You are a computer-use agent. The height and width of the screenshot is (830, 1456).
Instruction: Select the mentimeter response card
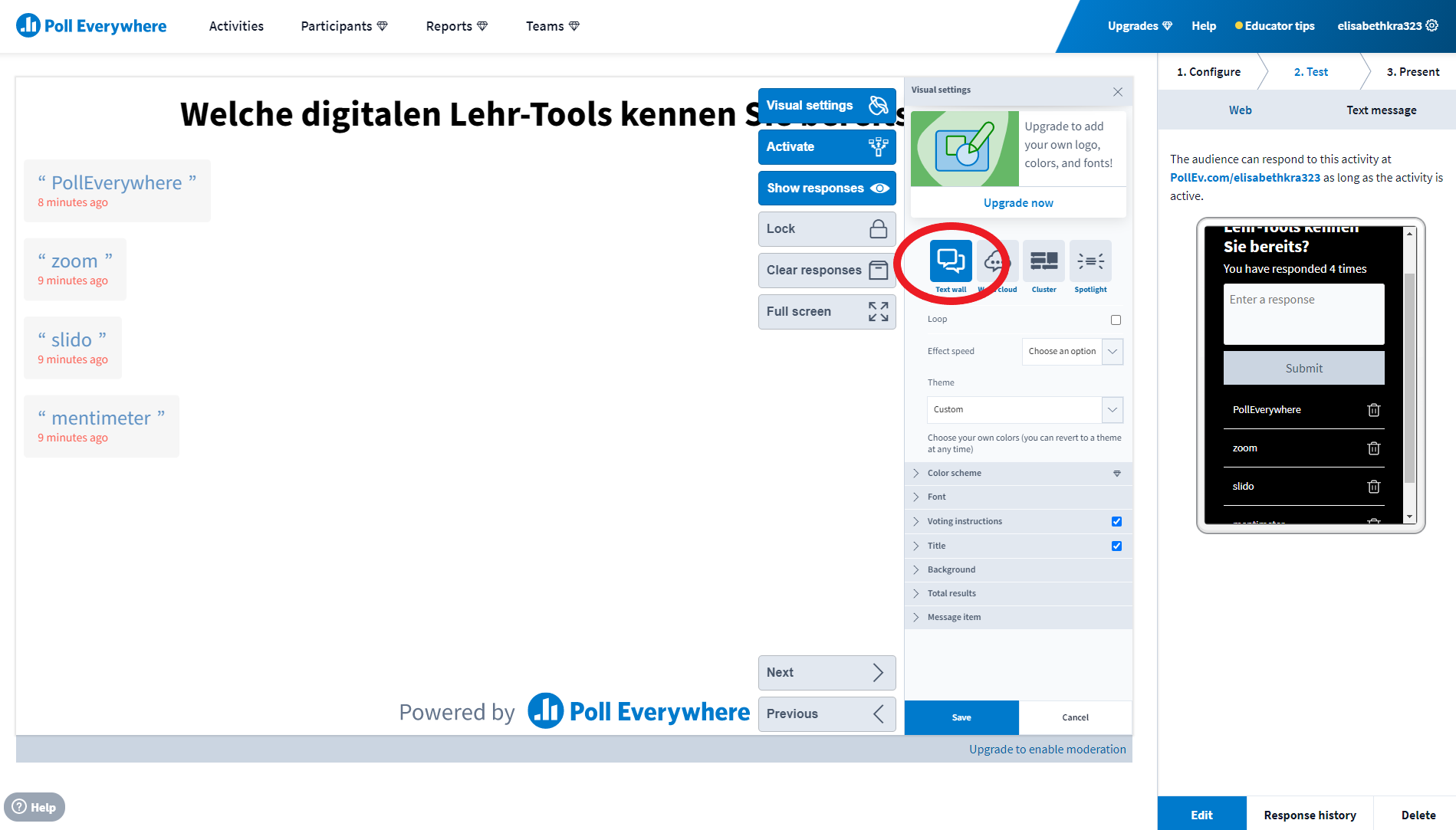tap(101, 426)
